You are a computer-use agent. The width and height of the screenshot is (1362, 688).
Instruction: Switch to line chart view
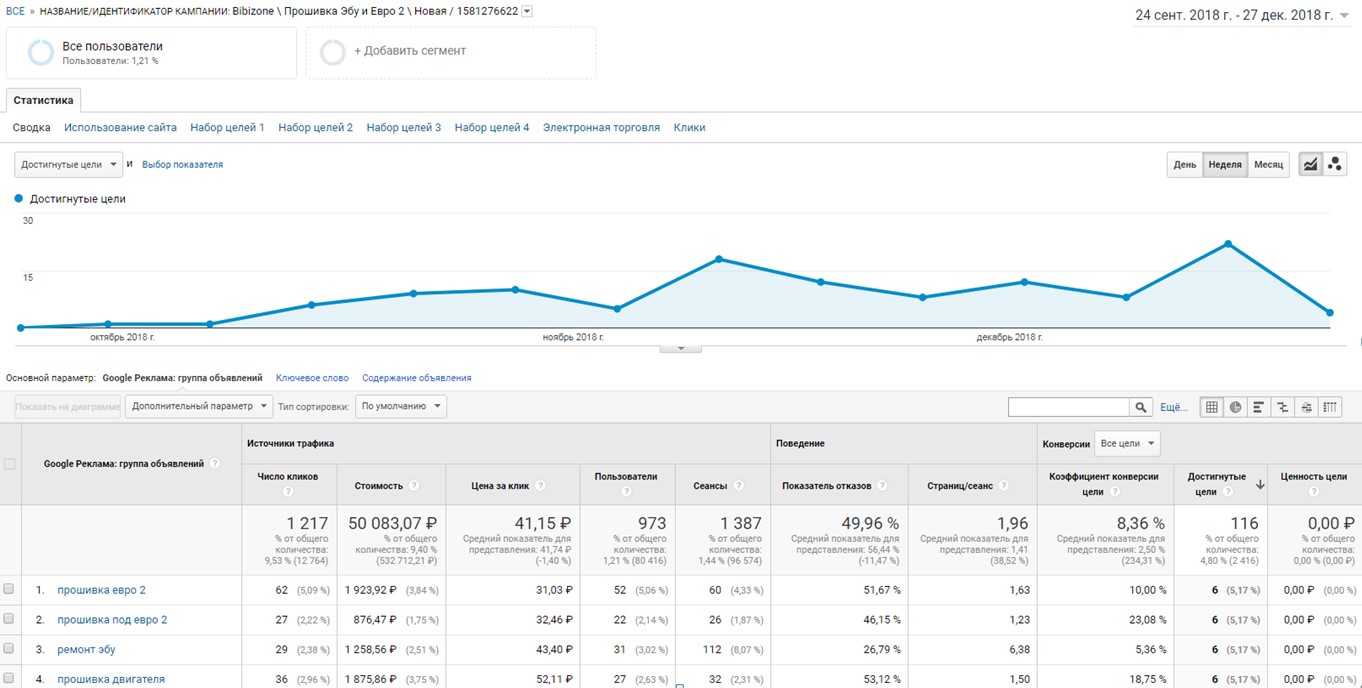pyautogui.click(x=1310, y=165)
